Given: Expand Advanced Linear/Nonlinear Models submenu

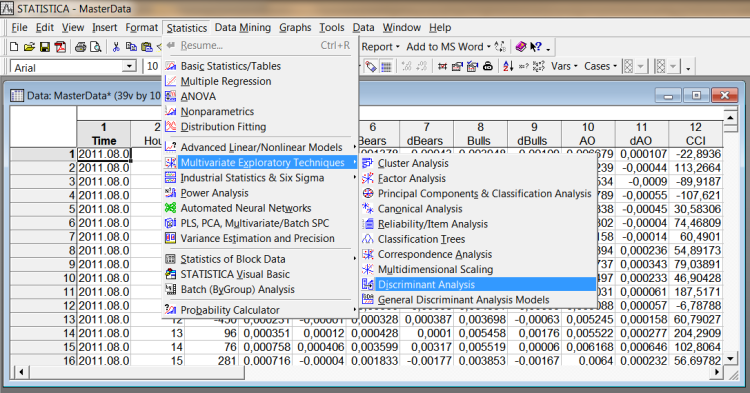Looking at the screenshot, I should (354, 147).
